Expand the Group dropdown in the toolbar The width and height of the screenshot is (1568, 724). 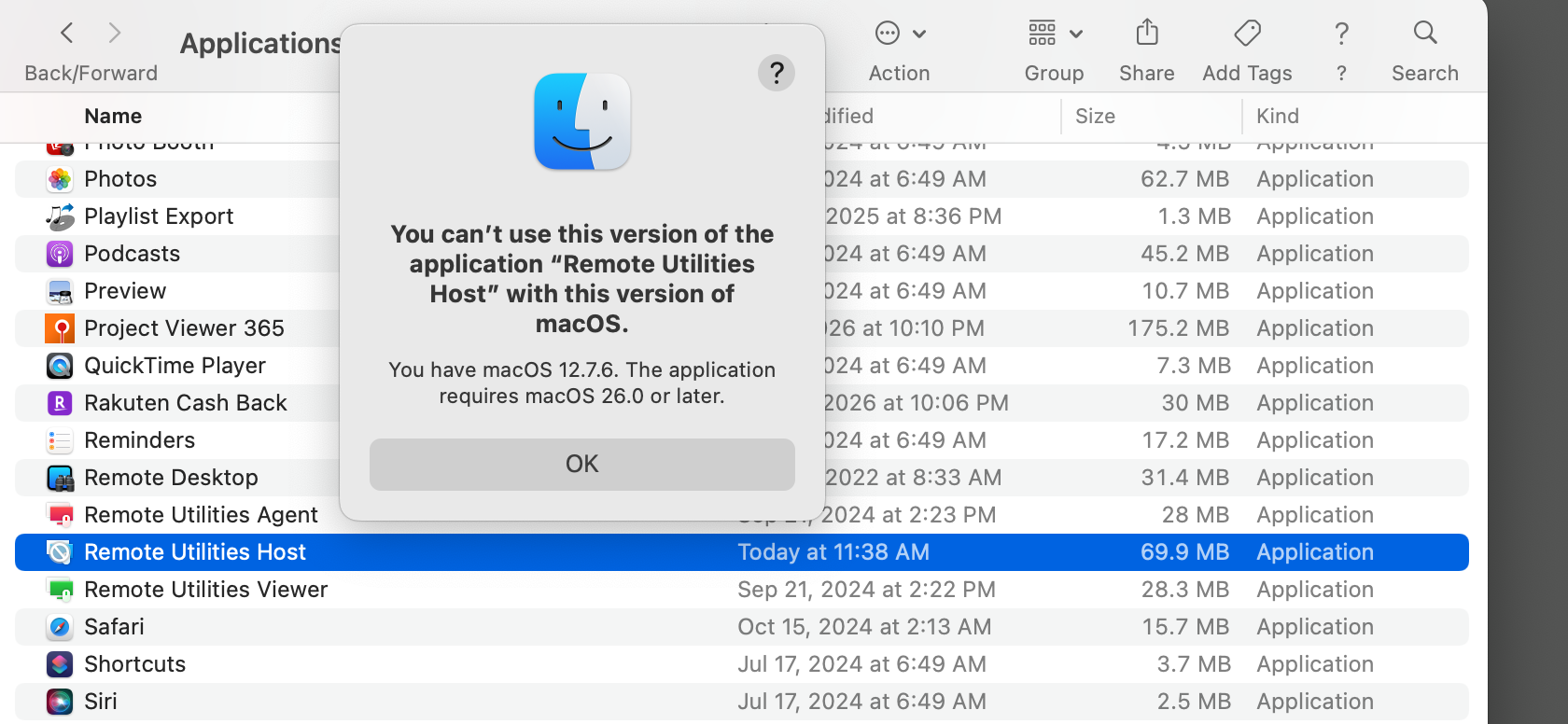click(1055, 34)
